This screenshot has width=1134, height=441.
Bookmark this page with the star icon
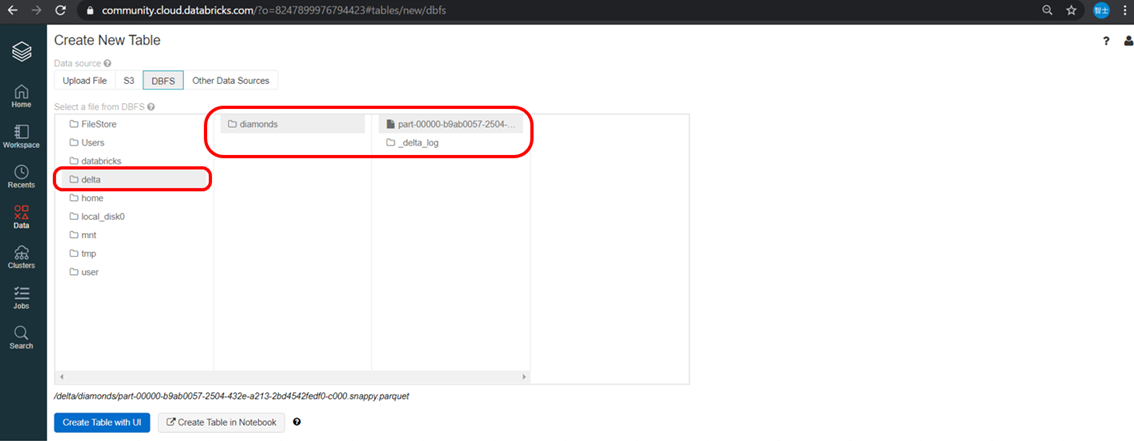(x=1071, y=11)
